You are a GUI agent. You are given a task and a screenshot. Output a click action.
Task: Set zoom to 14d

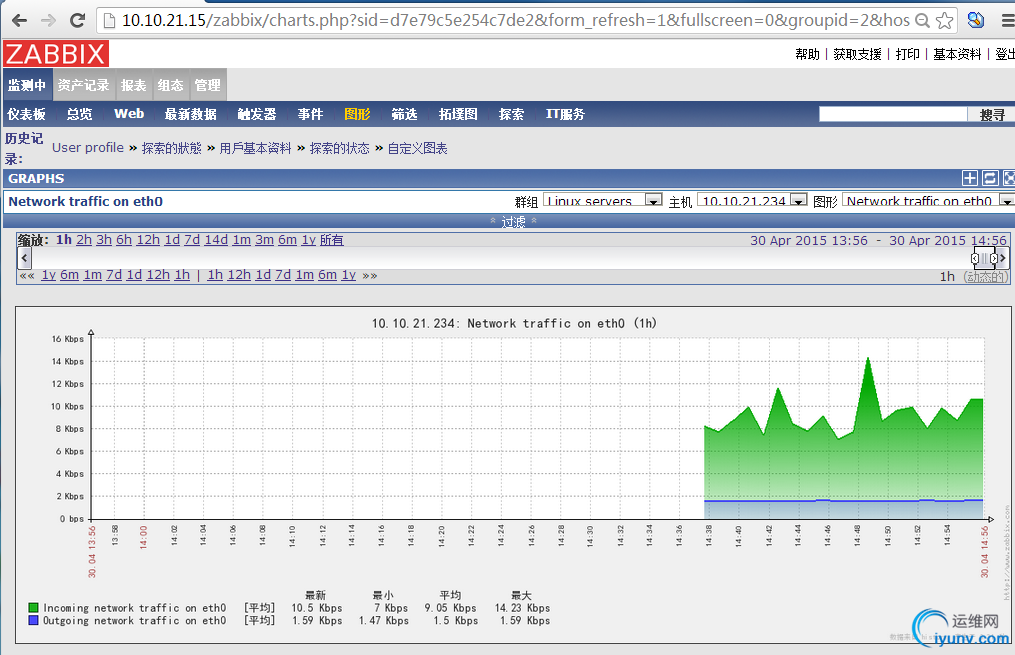pyautogui.click(x=216, y=240)
